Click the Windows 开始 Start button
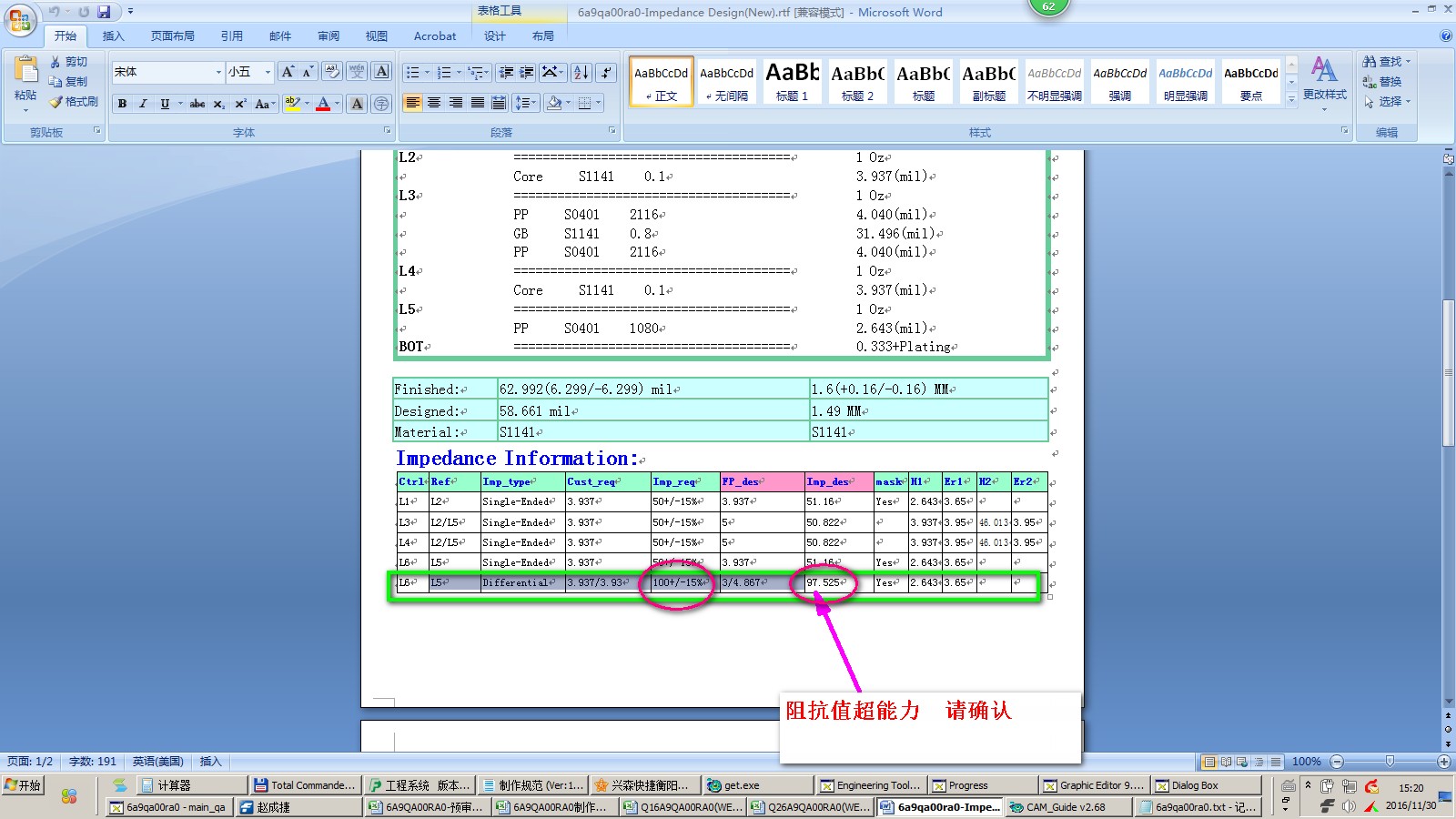Image resolution: width=1456 pixels, height=819 pixels. tap(24, 785)
